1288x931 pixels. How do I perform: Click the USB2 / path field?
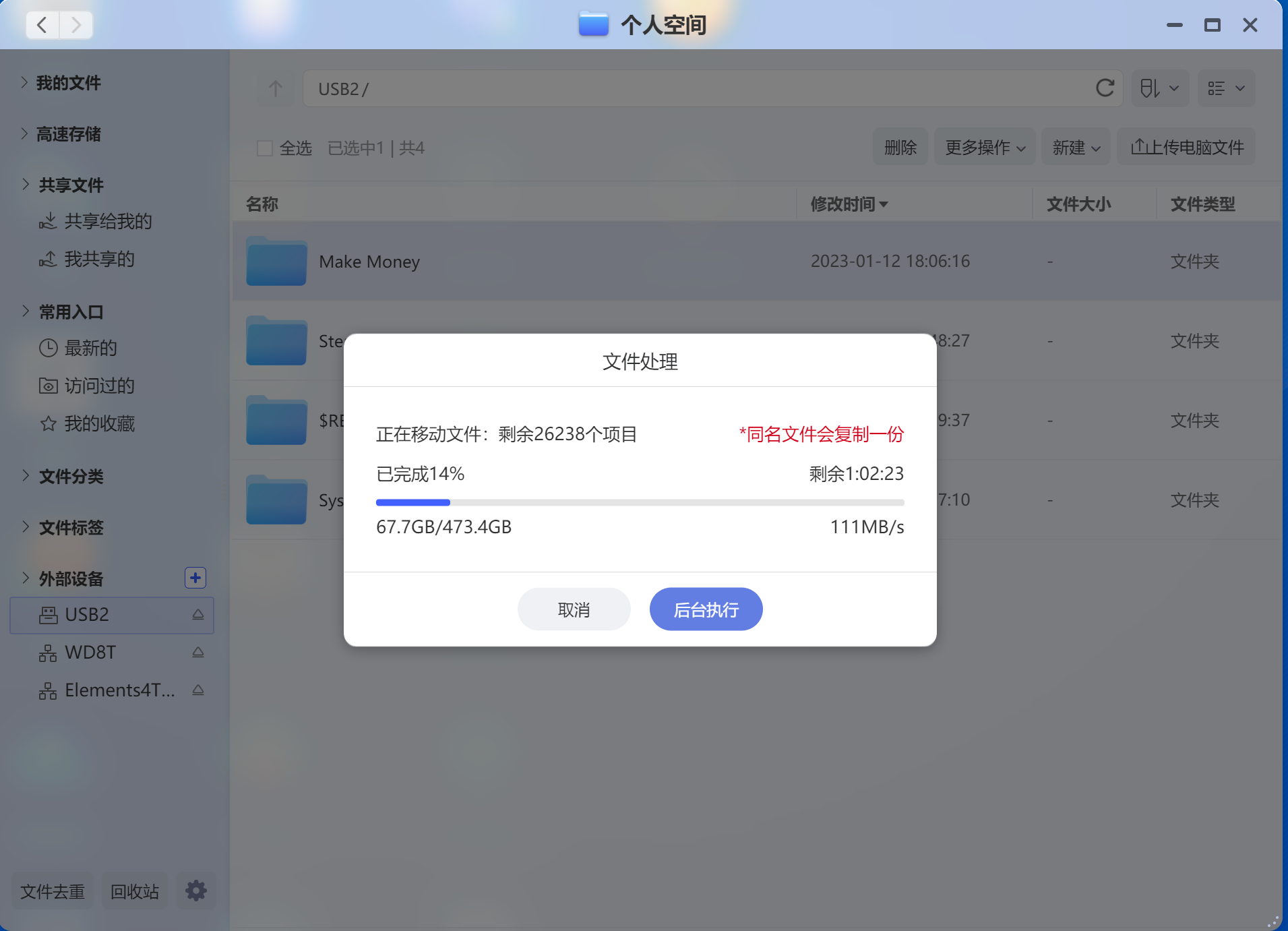(x=713, y=88)
